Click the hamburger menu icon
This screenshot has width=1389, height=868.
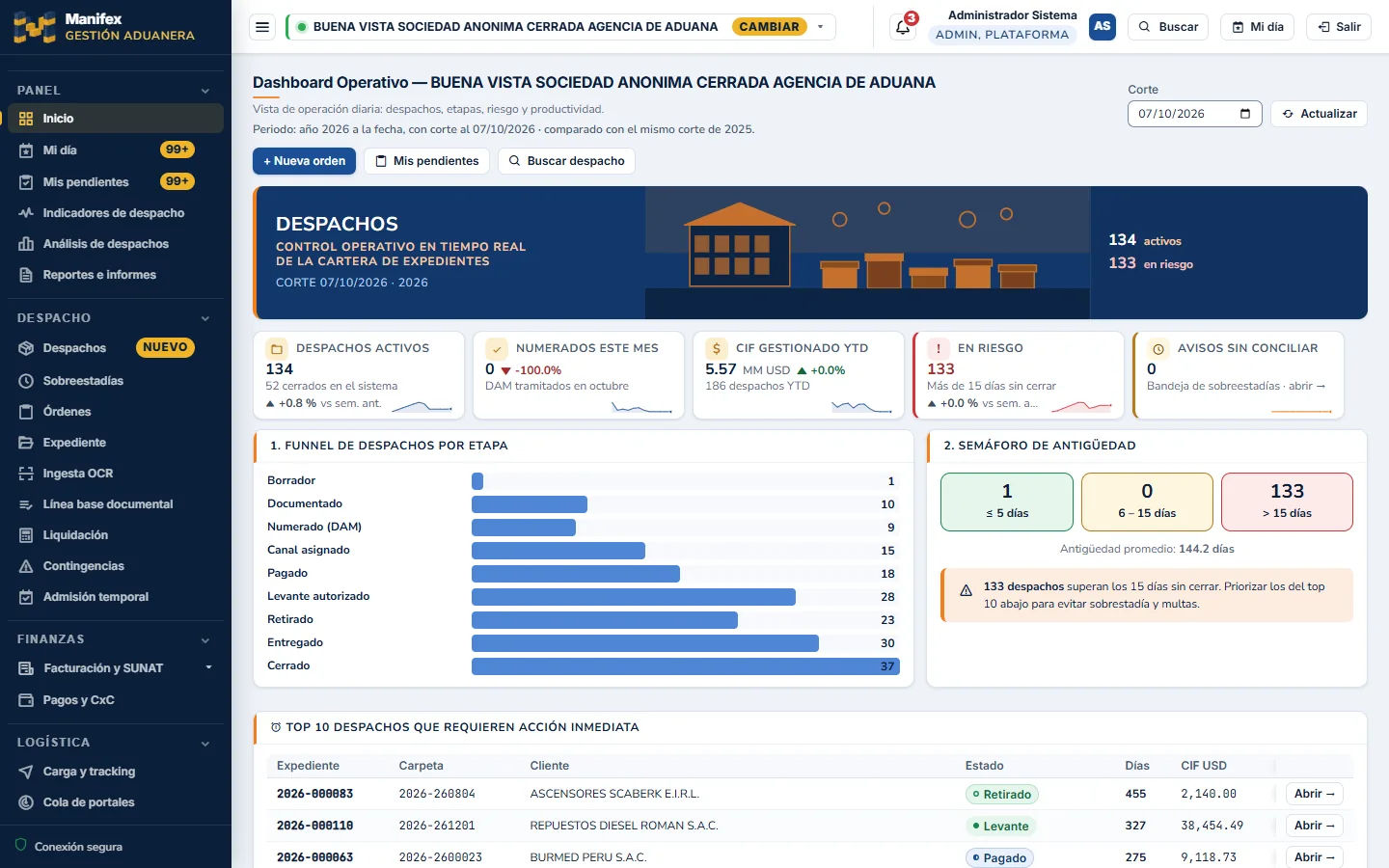[262, 27]
